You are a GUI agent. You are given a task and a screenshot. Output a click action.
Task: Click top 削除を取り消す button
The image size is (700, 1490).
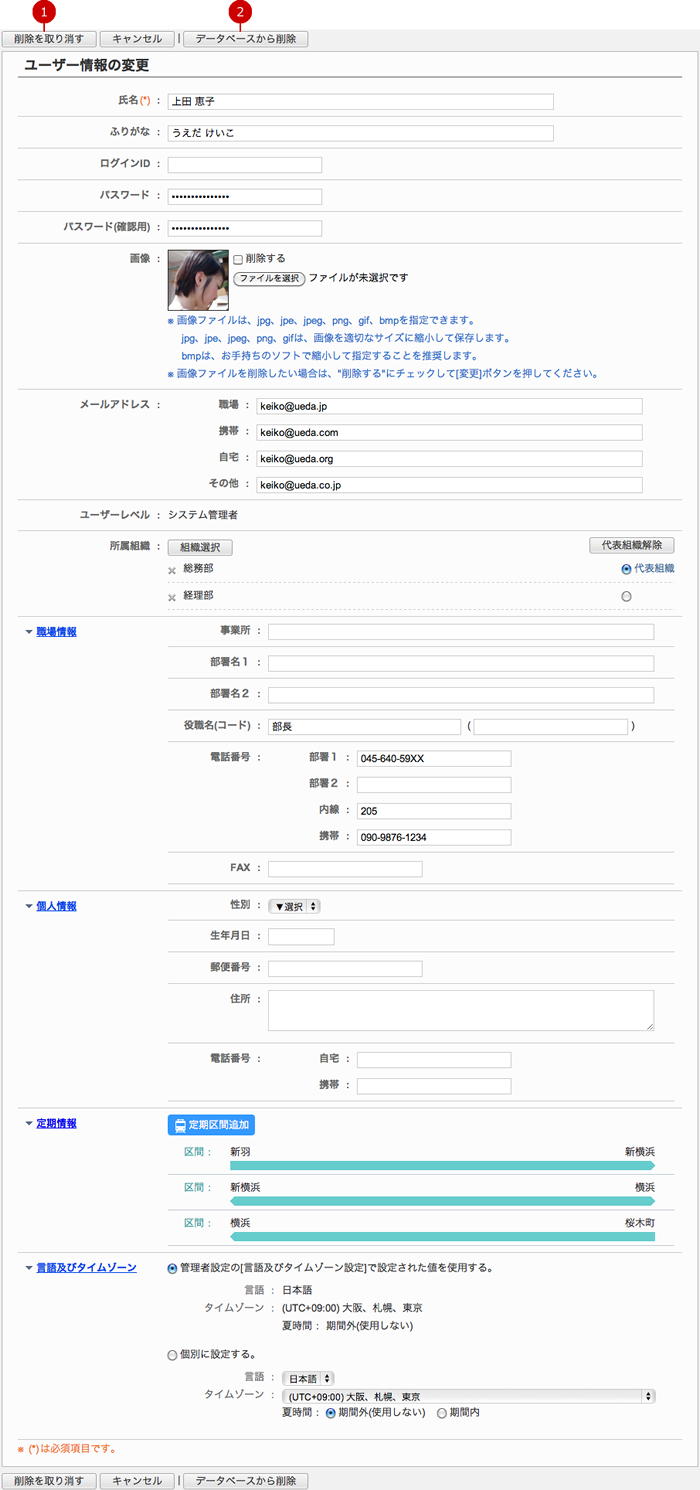click(x=49, y=39)
